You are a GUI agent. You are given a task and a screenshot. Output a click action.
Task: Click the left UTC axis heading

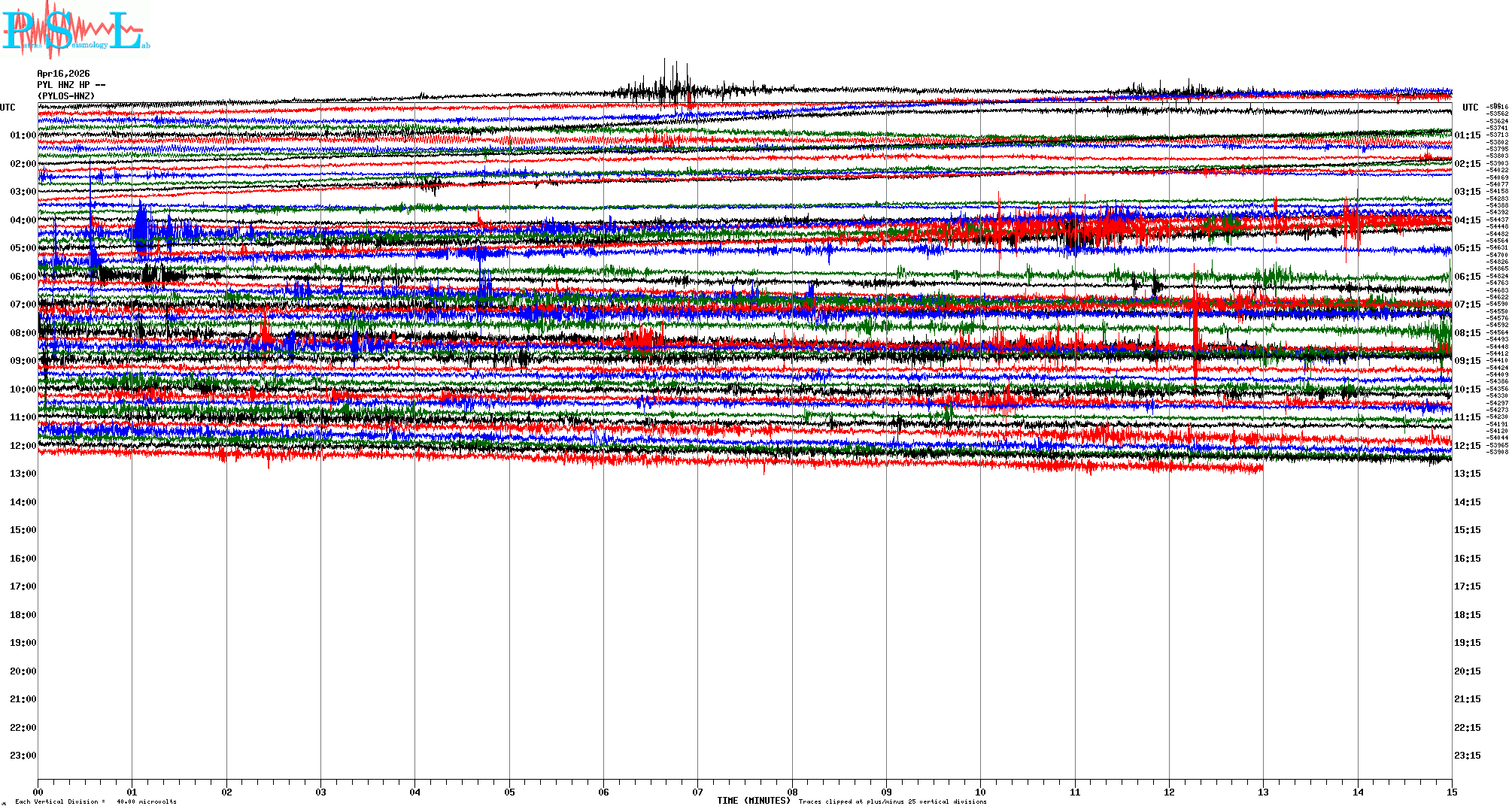pos(8,108)
